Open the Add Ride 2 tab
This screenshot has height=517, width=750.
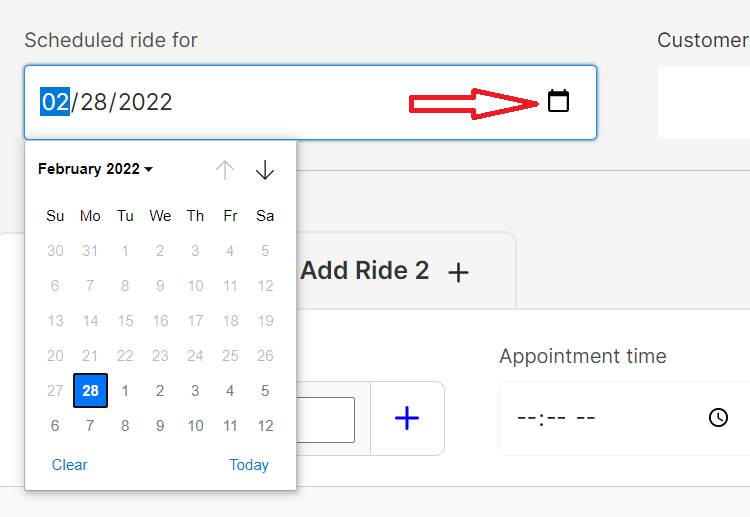[x=365, y=271]
